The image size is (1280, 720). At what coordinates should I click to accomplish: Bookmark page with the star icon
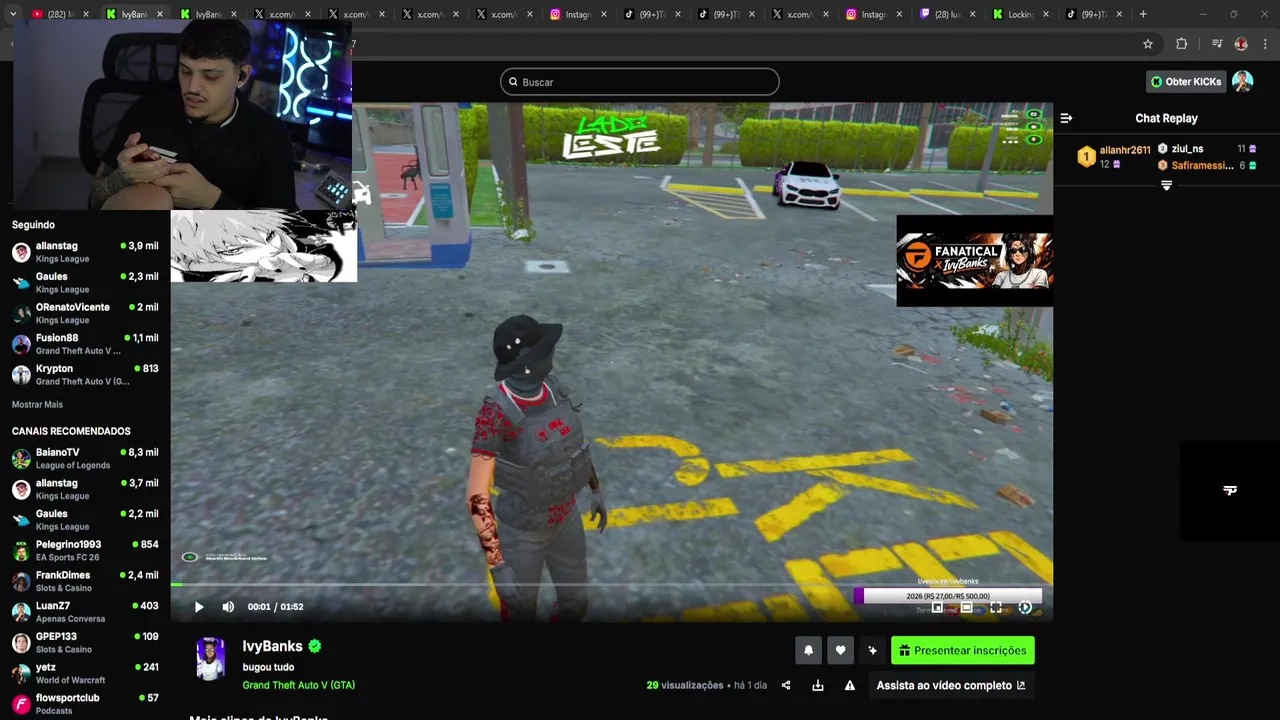tap(1148, 44)
